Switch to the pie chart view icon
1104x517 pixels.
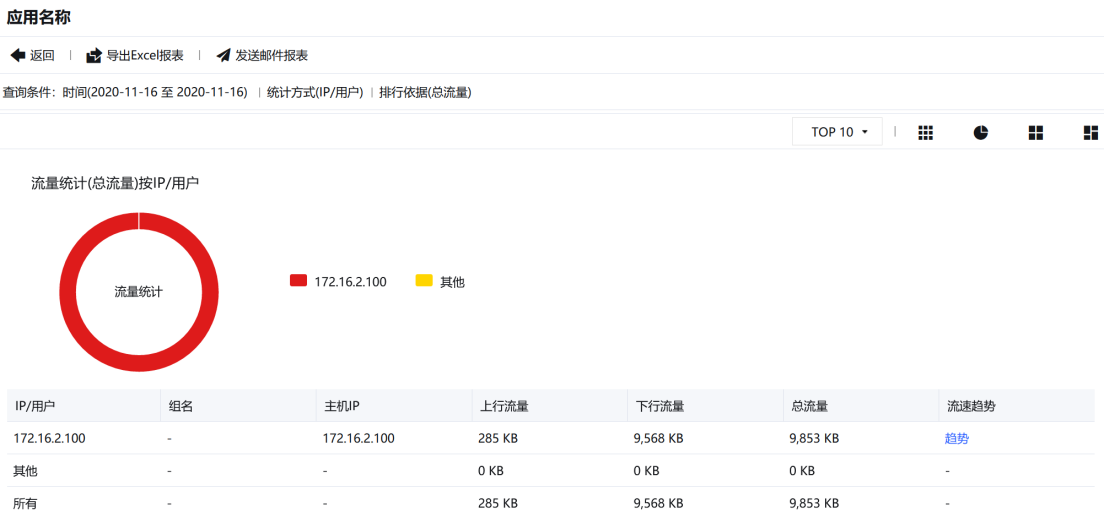980,133
